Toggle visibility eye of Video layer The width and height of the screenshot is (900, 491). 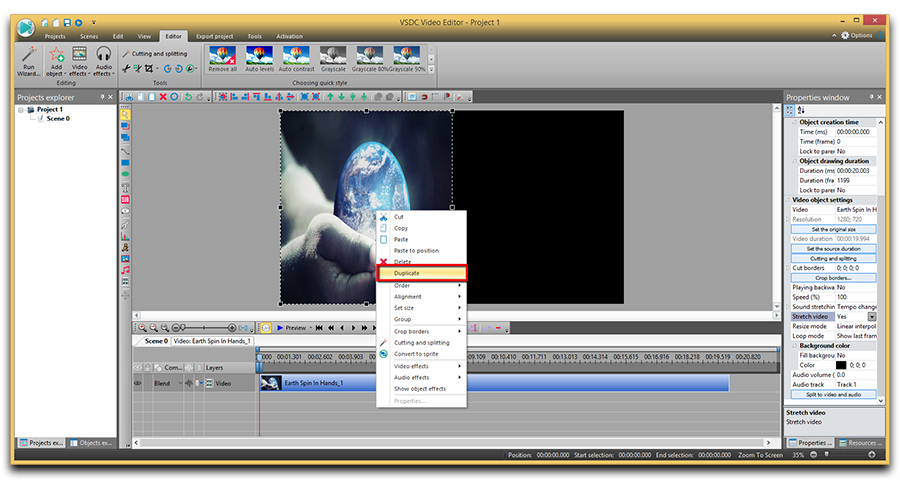pos(138,383)
